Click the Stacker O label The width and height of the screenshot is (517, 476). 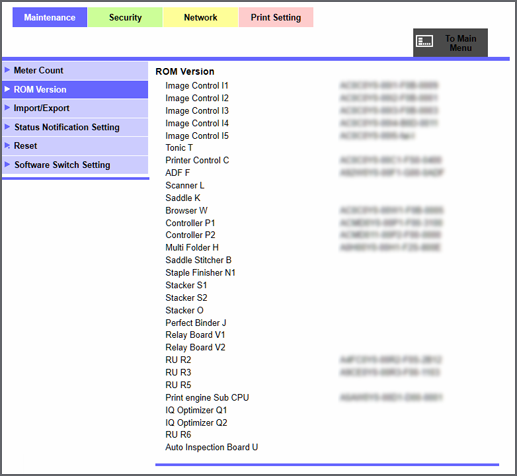click(184, 310)
